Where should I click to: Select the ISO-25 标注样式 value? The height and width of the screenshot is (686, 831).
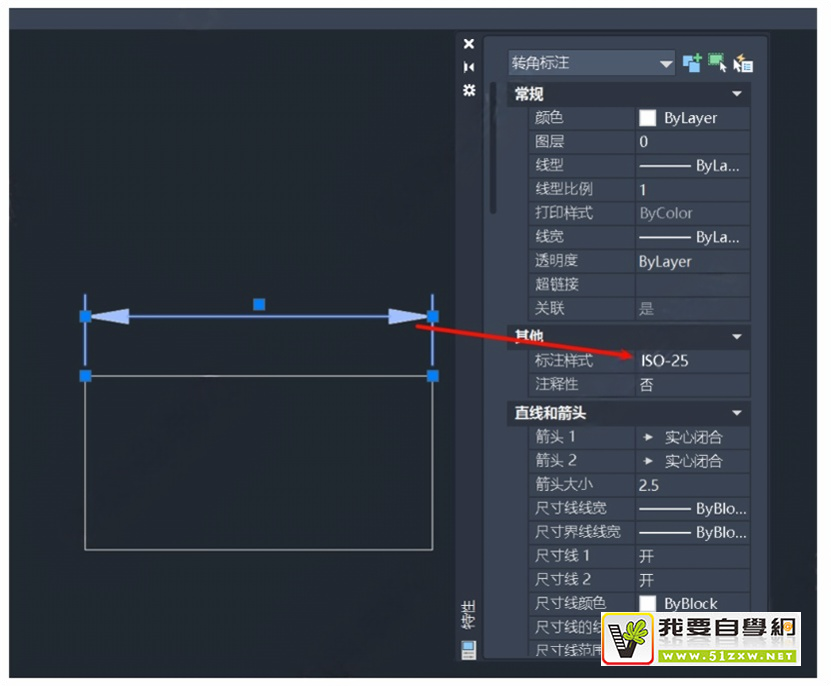point(692,361)
